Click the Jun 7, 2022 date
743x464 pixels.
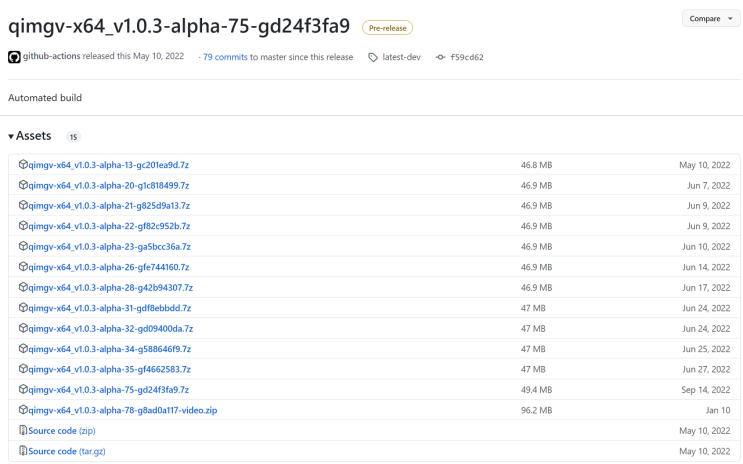[x=708, y=185]
